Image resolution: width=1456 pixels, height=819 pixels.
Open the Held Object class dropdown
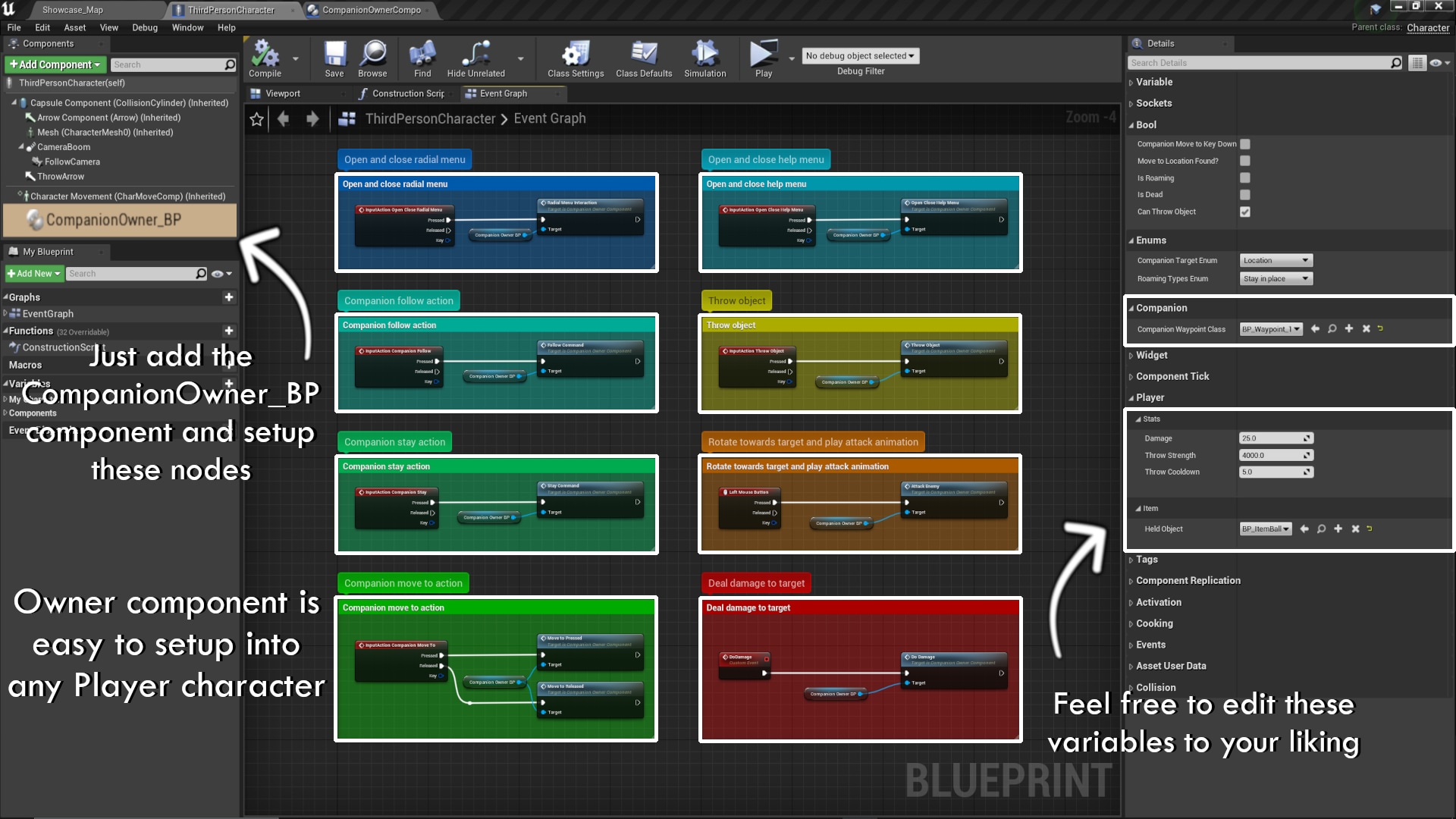click(x=1265, y=529)
